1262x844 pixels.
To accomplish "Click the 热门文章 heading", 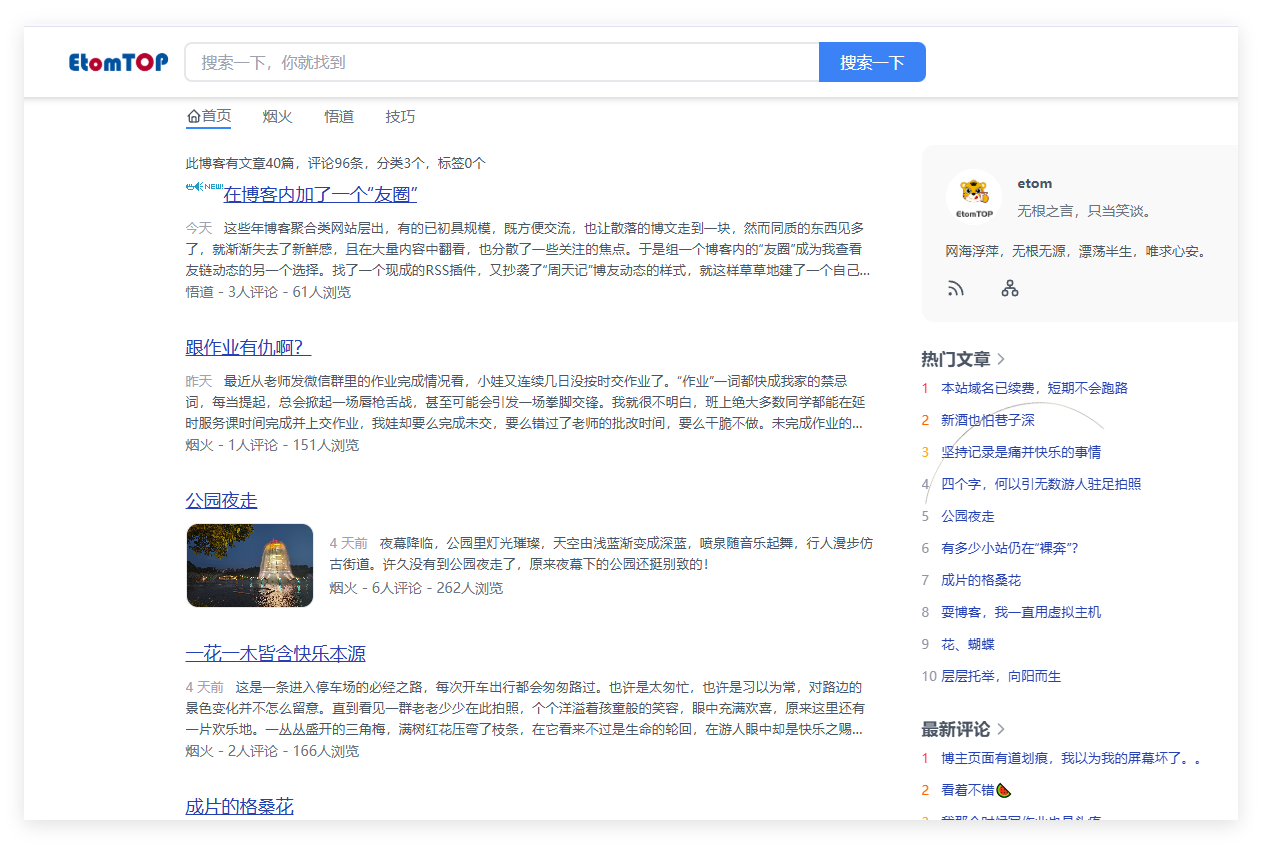I will (x=956, y=359).
